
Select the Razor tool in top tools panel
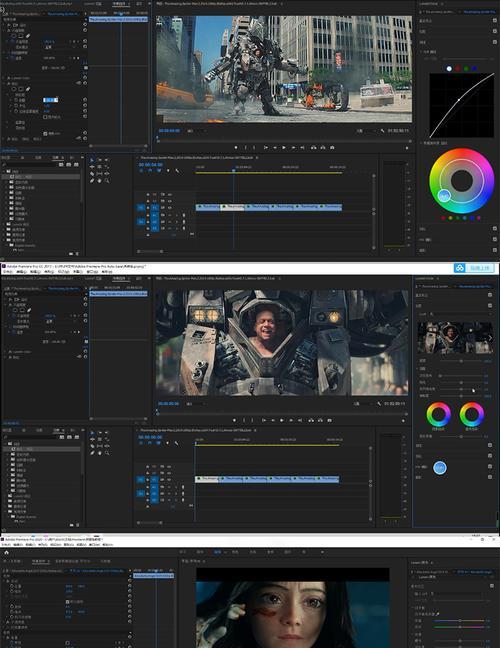(x=92, y=174)
